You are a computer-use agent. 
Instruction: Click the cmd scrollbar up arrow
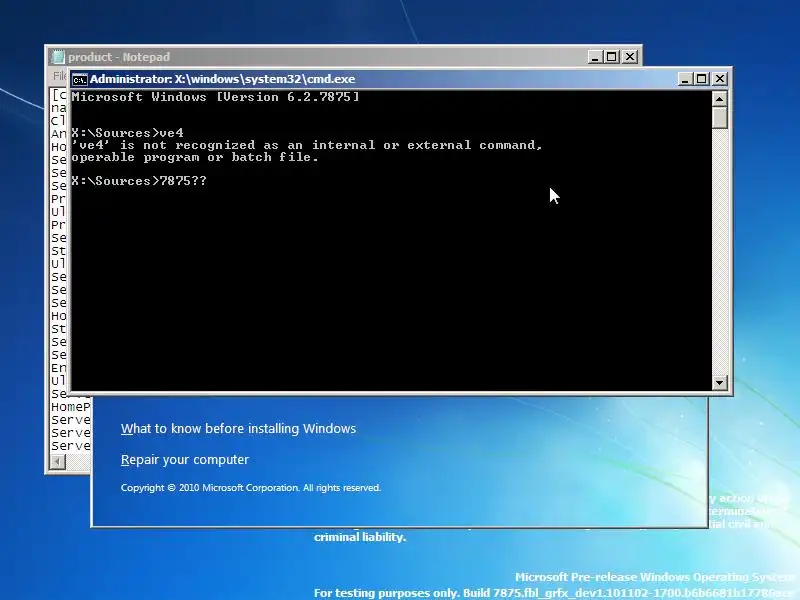(719, 99)
